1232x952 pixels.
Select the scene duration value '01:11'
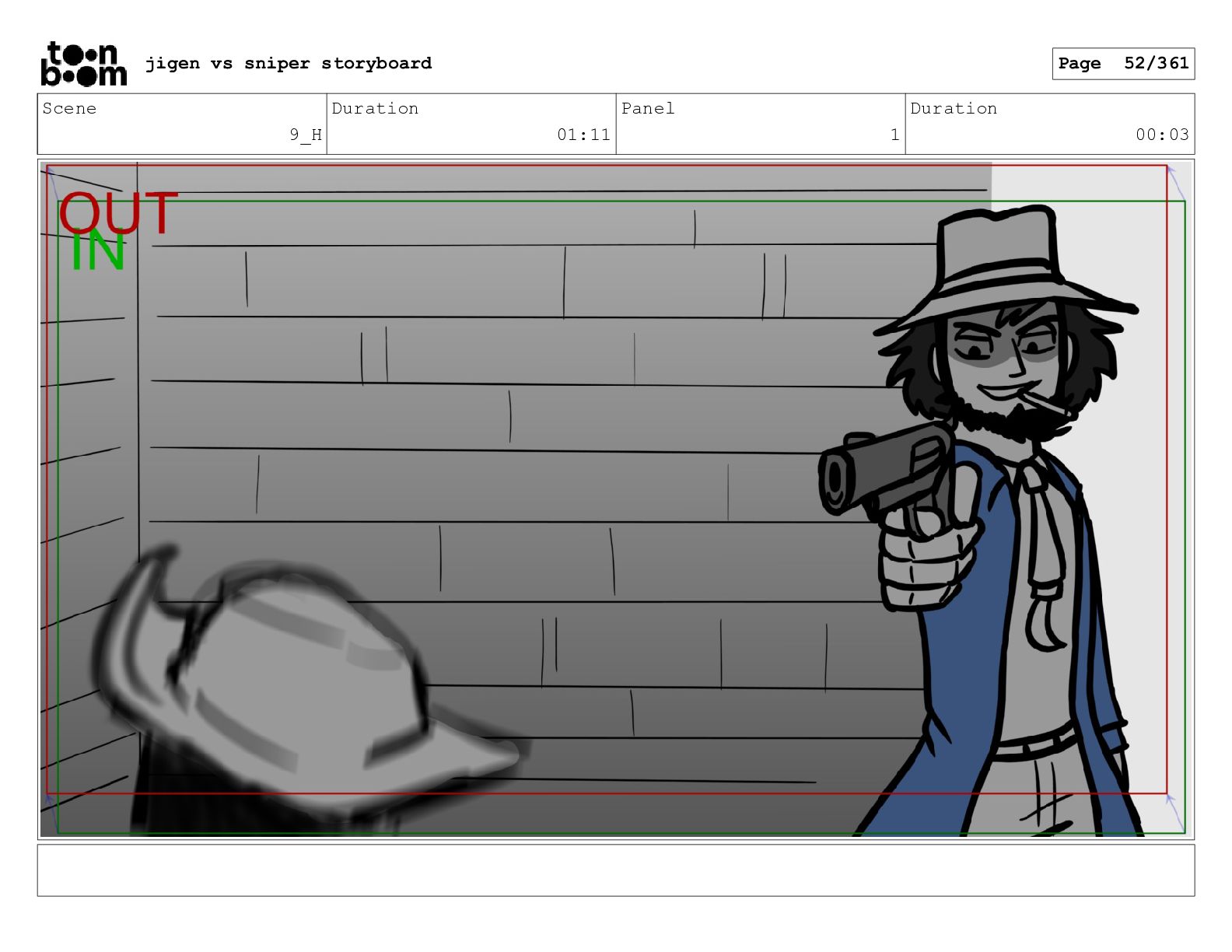(583, 135)
